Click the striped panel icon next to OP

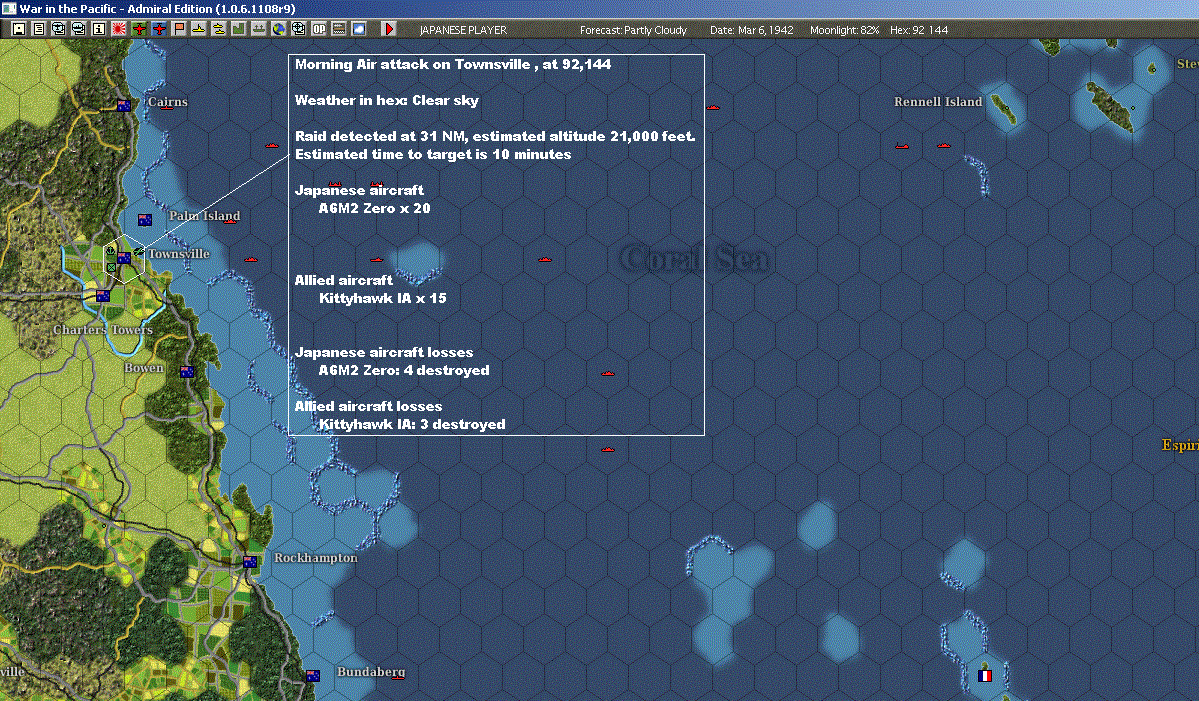pyautogui.click(x=338, y=29)
